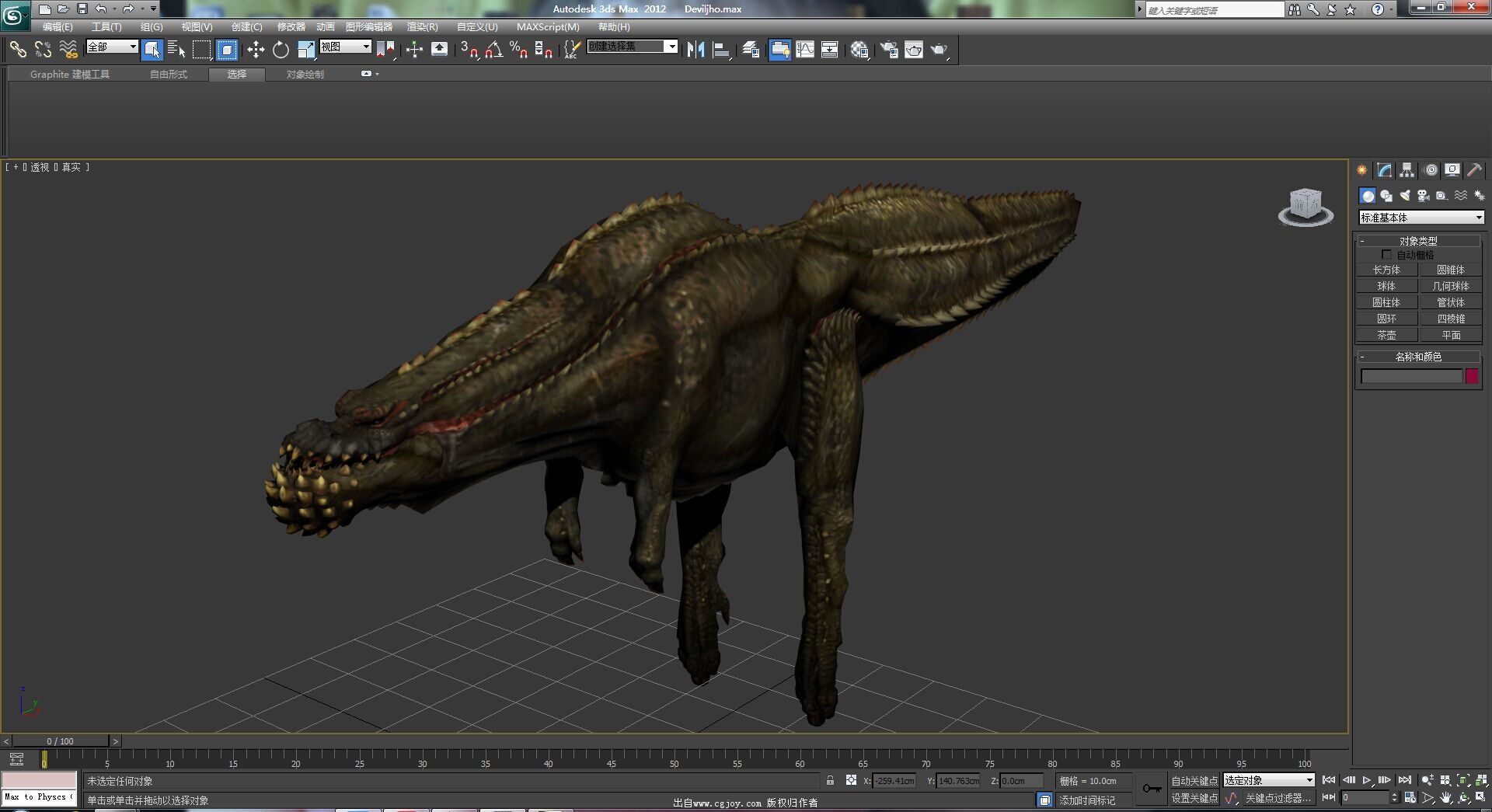Click Bind to Space Warp icon

click(x=68, y=50)
